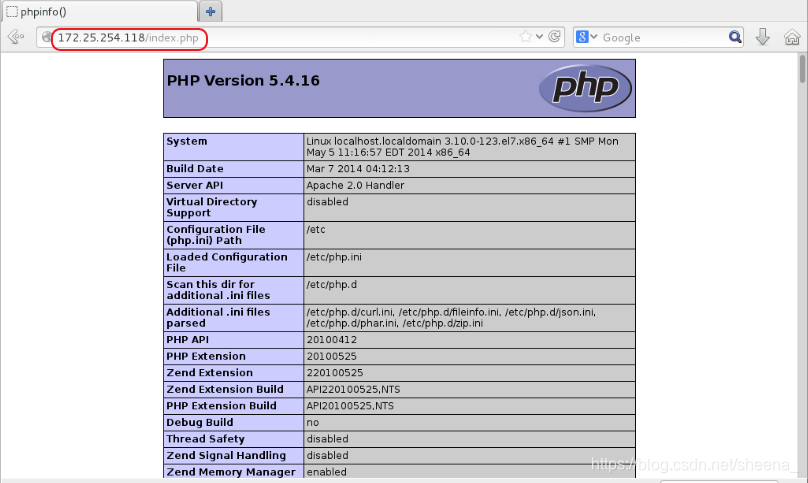
Task: Select the 'PHP Version 5.4.16' heading
Action: pyautogui.click(x=243, y=80)
